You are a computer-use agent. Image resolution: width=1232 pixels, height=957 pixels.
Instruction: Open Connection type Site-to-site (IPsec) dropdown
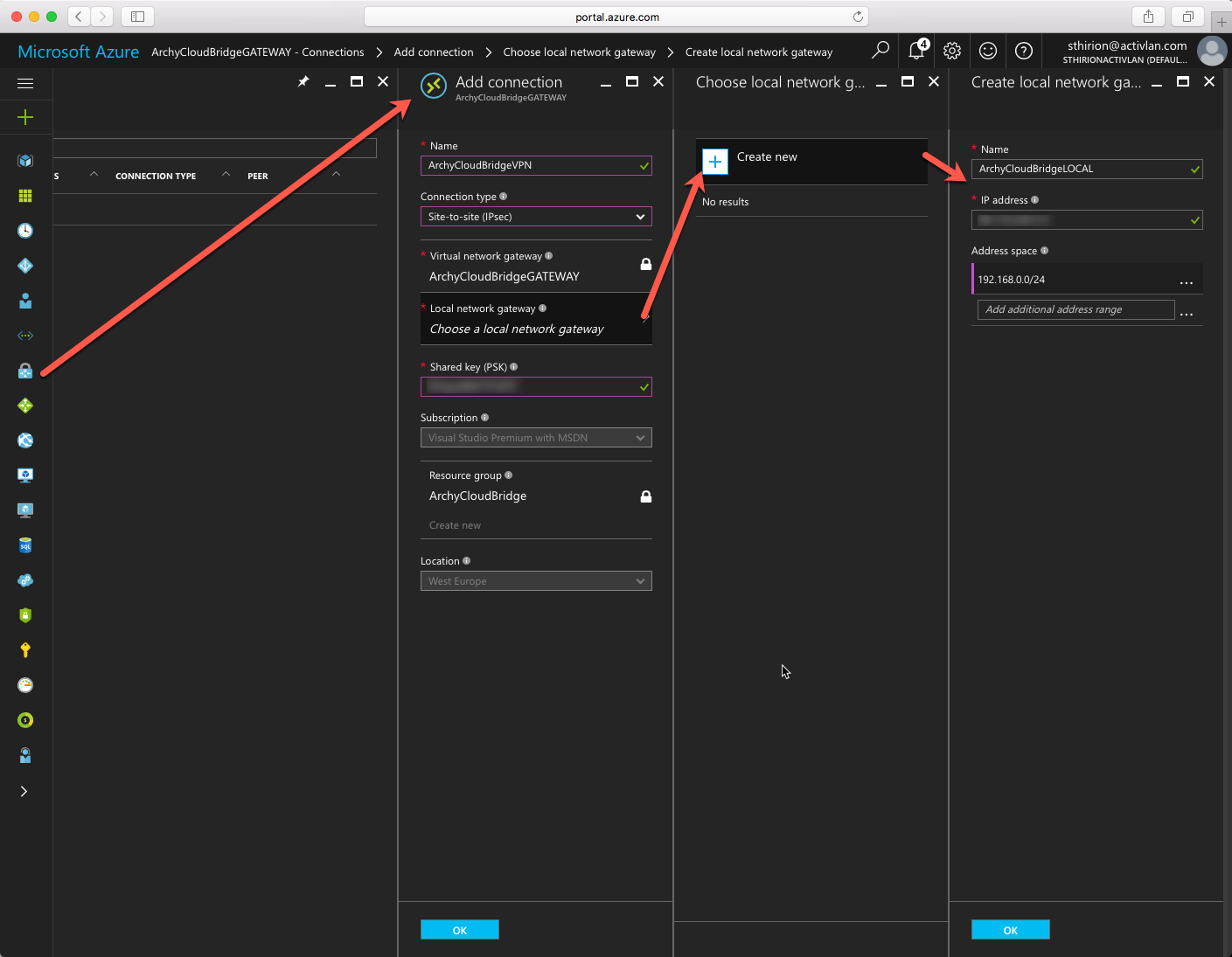tap(536, 217)
